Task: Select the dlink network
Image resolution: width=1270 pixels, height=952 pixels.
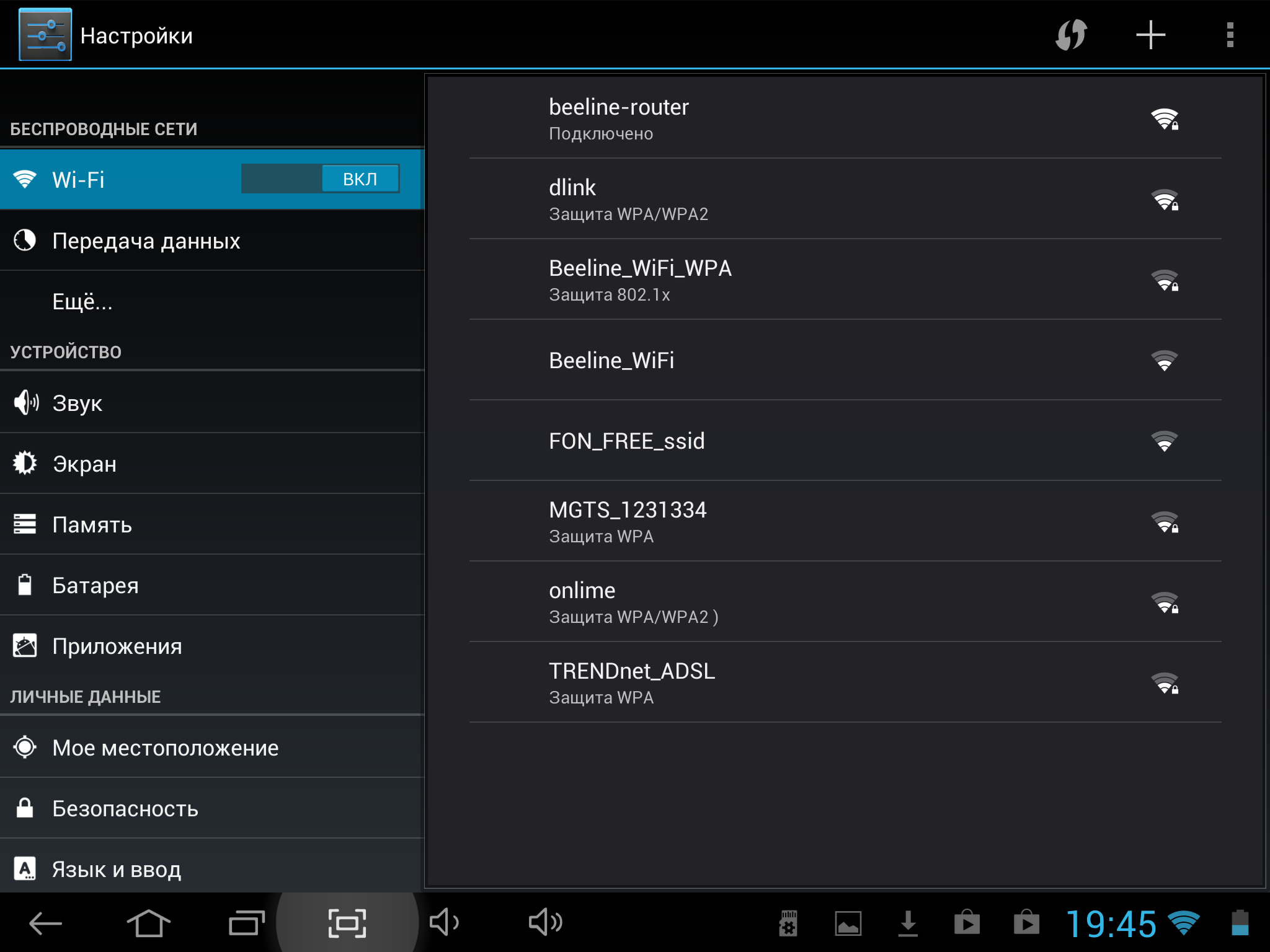Action: (x=845, y=199)
